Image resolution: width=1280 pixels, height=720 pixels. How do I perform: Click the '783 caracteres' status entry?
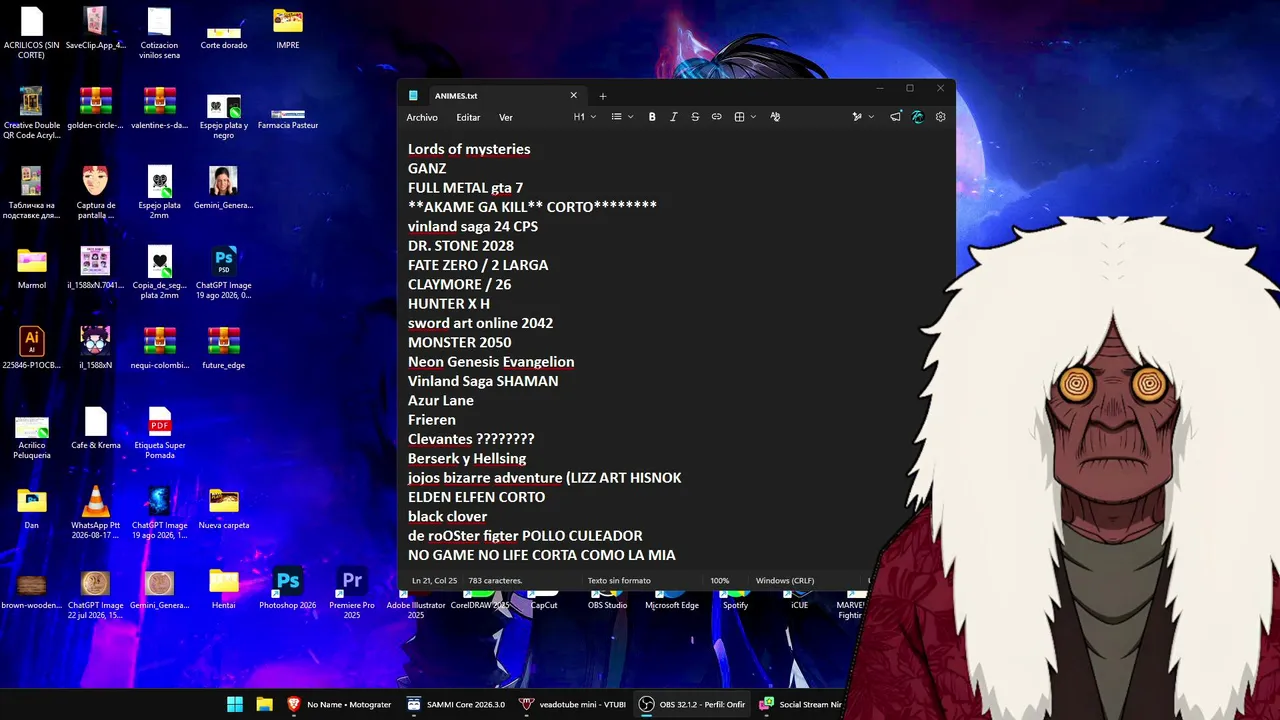tap(495, 580)
